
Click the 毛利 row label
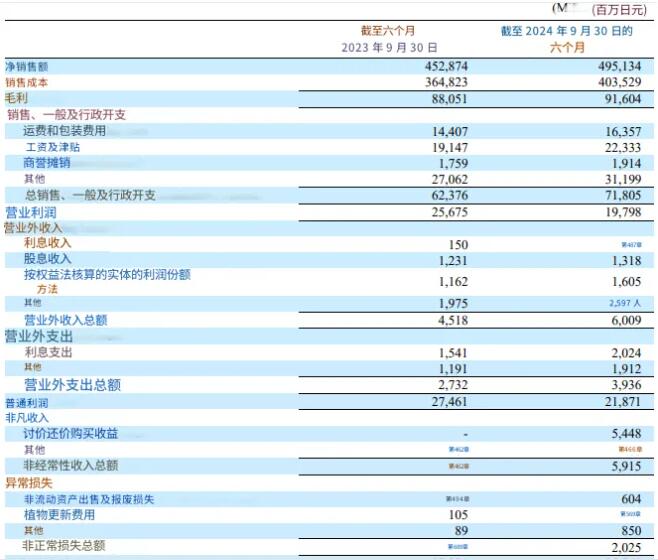(16, 98)
